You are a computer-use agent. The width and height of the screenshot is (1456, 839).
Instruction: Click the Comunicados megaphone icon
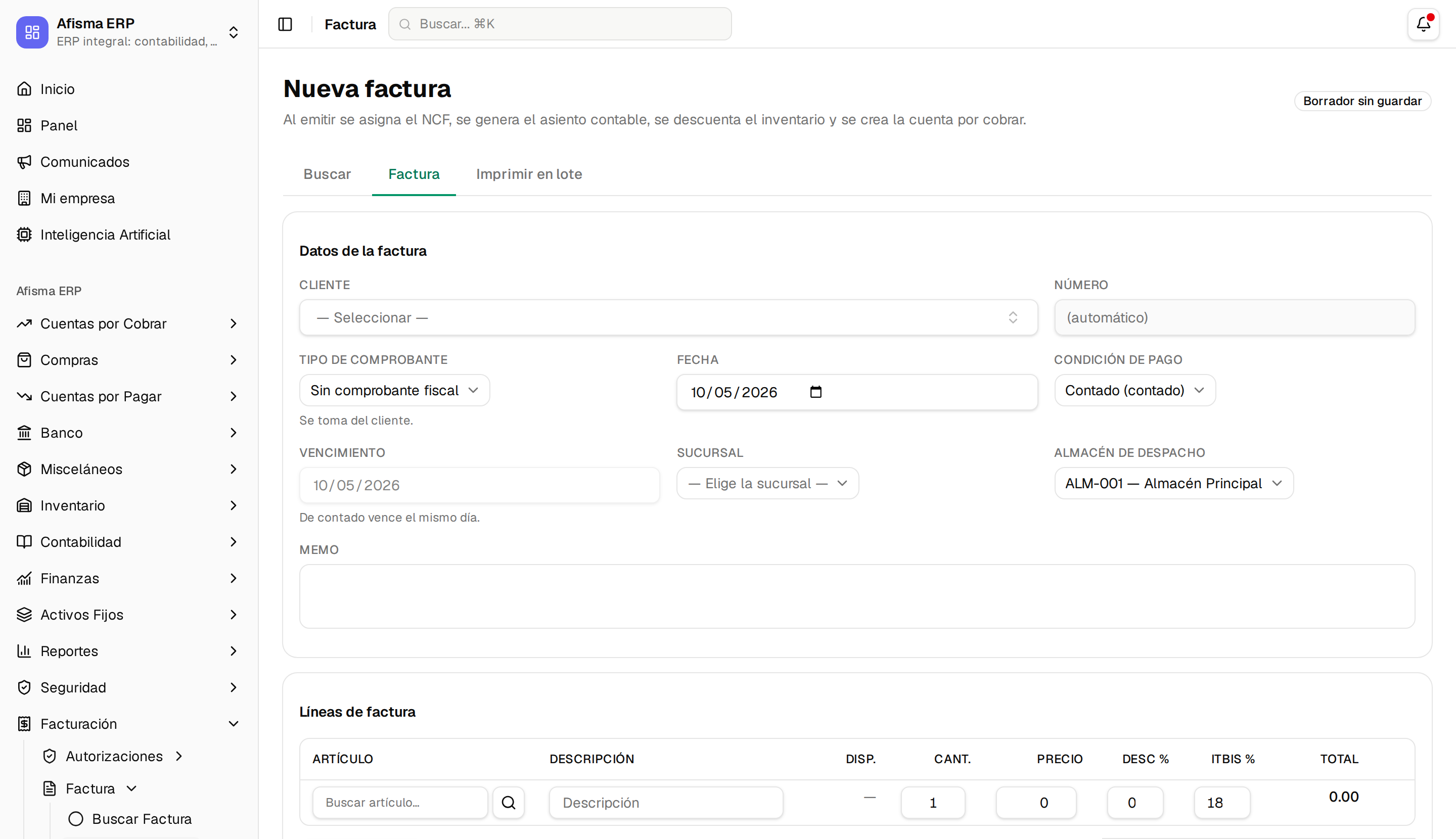pos(24,162)
